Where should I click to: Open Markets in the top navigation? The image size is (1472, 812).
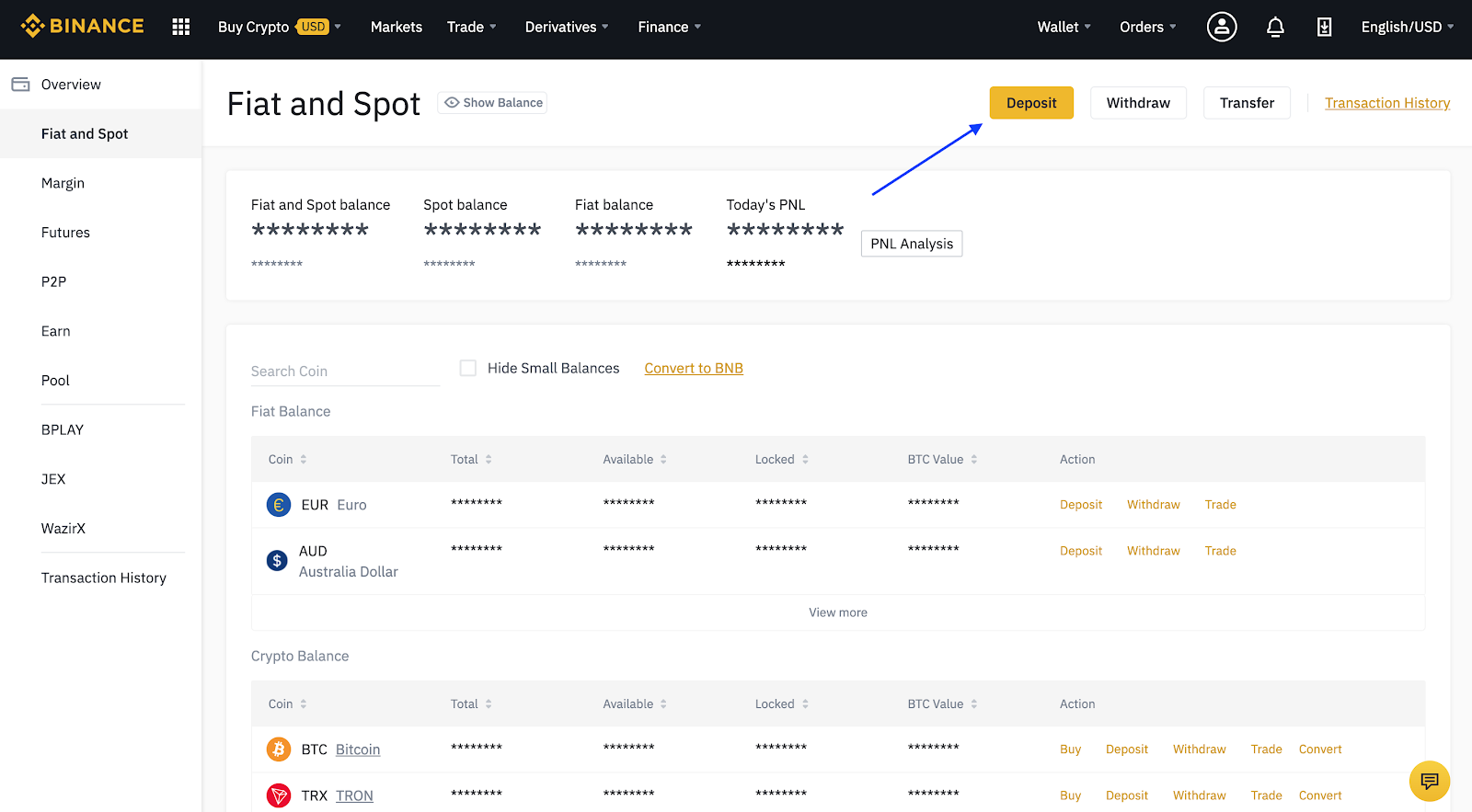click(x=397, y=27)
